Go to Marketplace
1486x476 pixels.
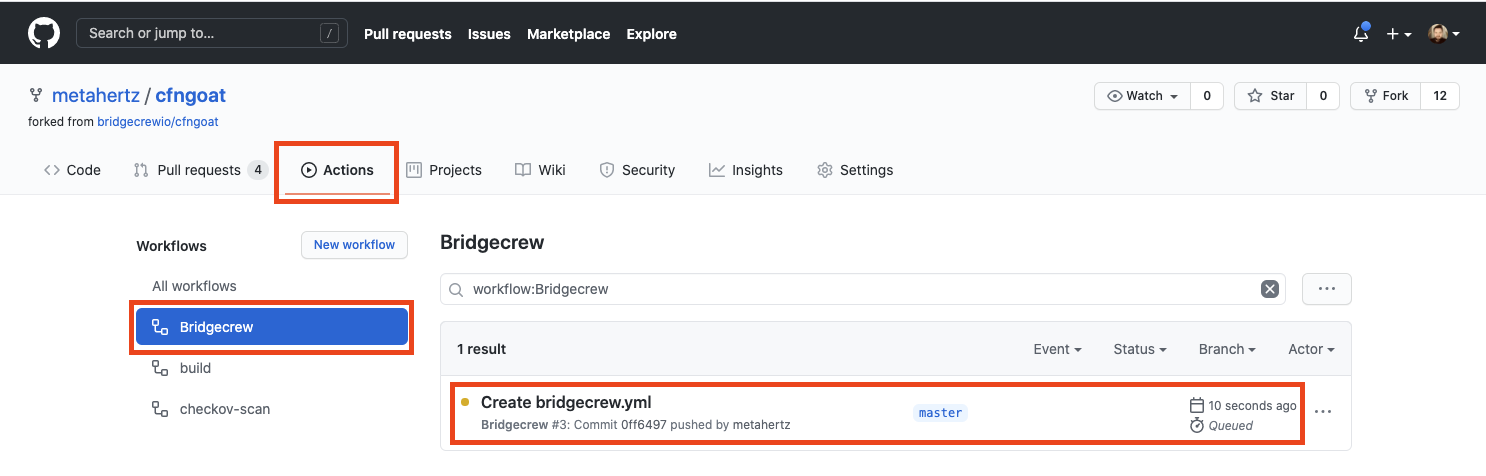pyautogui.click(x=568, y=34)
